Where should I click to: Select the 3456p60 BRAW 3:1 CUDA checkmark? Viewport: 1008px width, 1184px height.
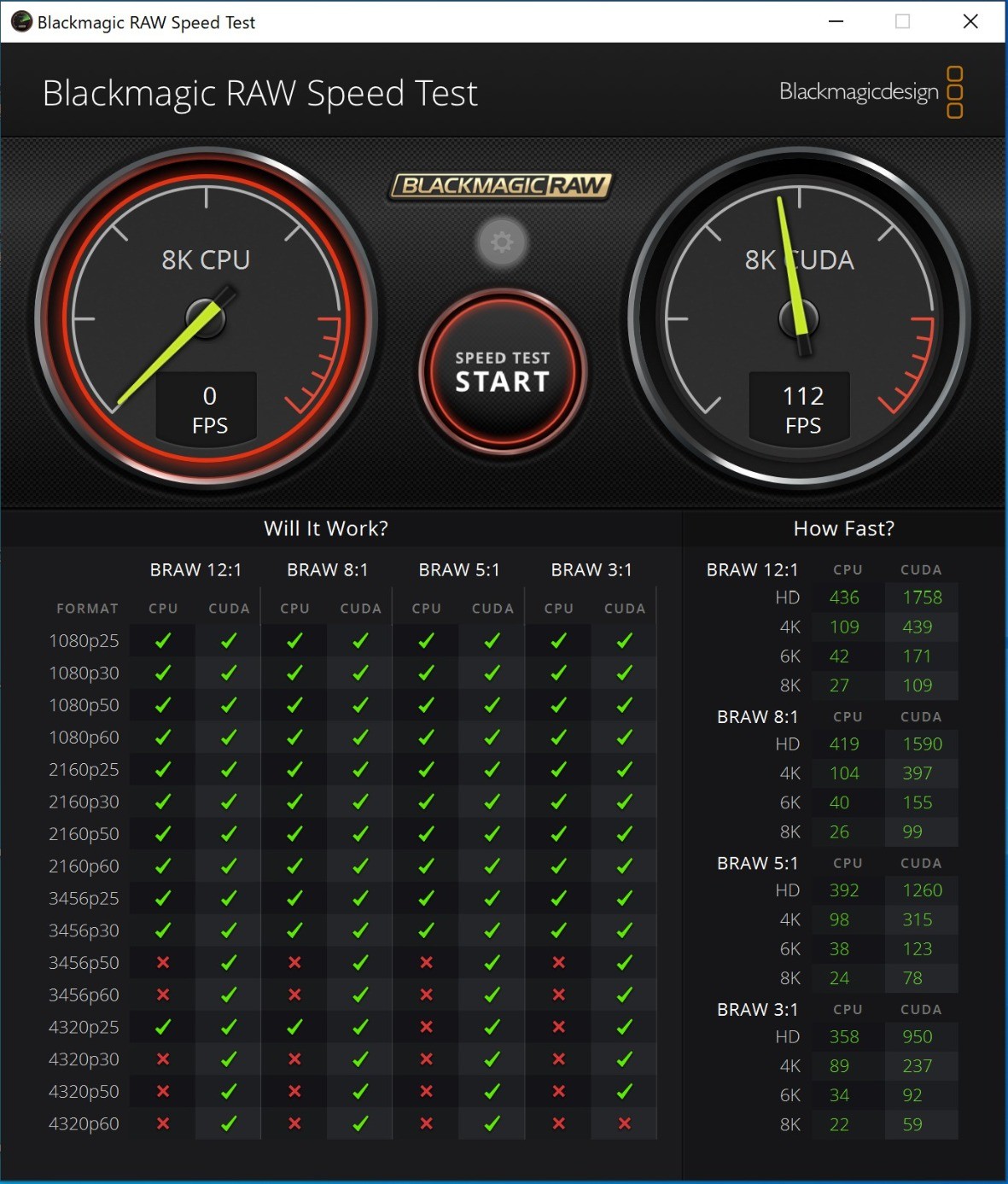(625, 994)
